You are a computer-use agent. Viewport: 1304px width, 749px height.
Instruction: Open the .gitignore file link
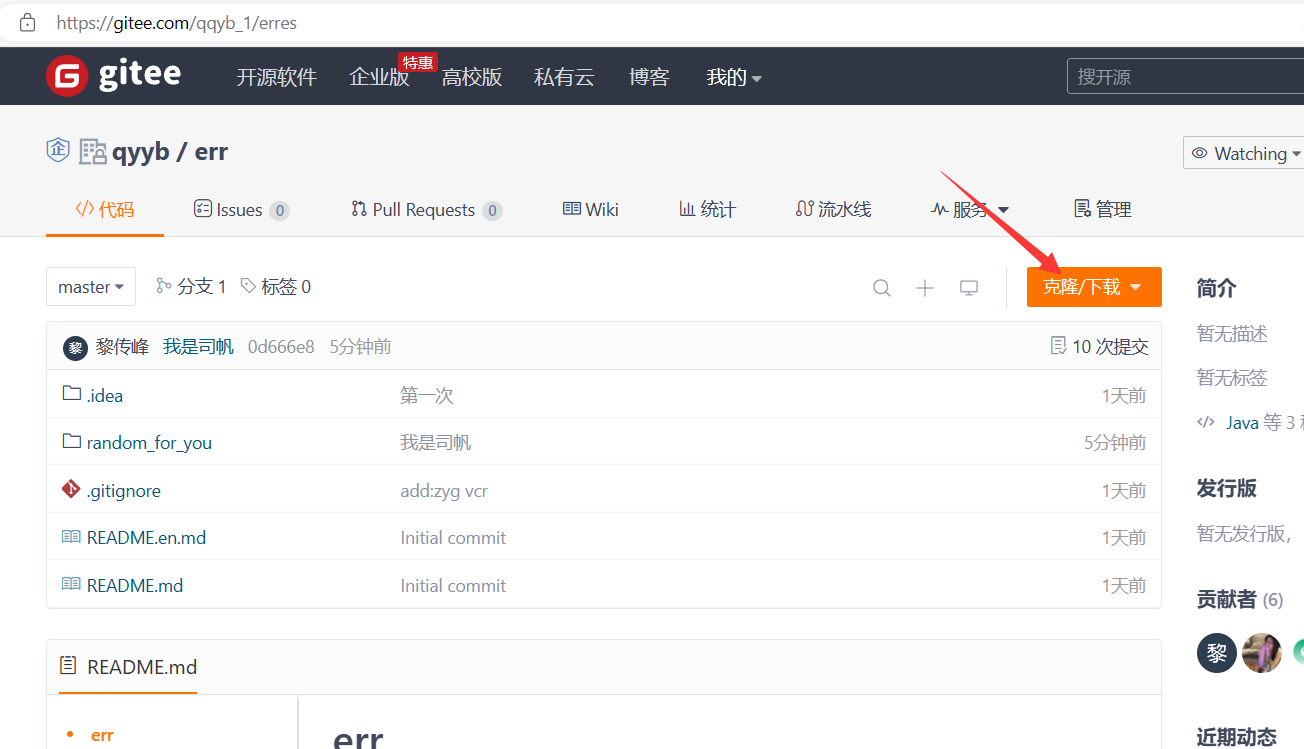tap(124, 490)
